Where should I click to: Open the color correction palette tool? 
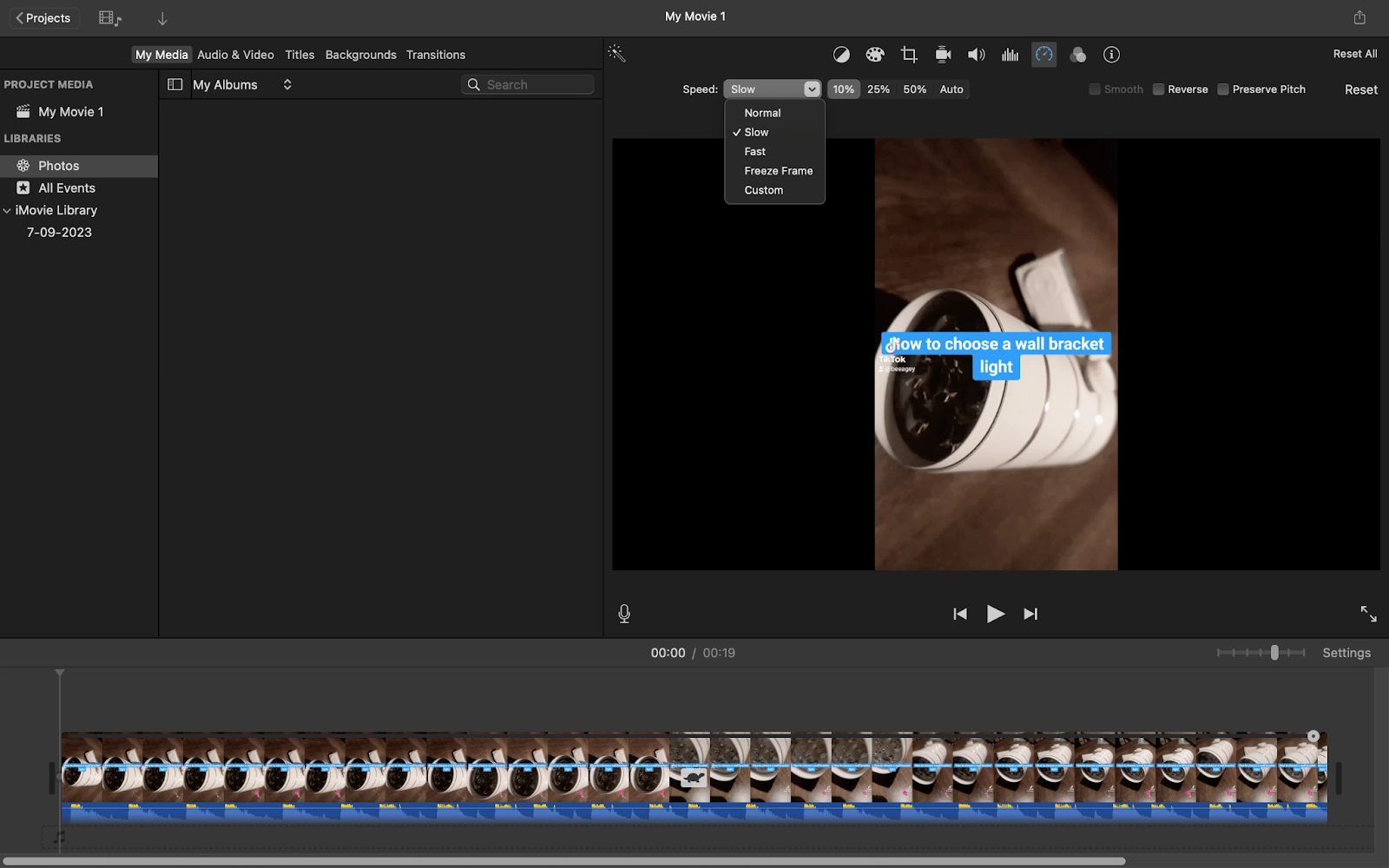[875, 55]
